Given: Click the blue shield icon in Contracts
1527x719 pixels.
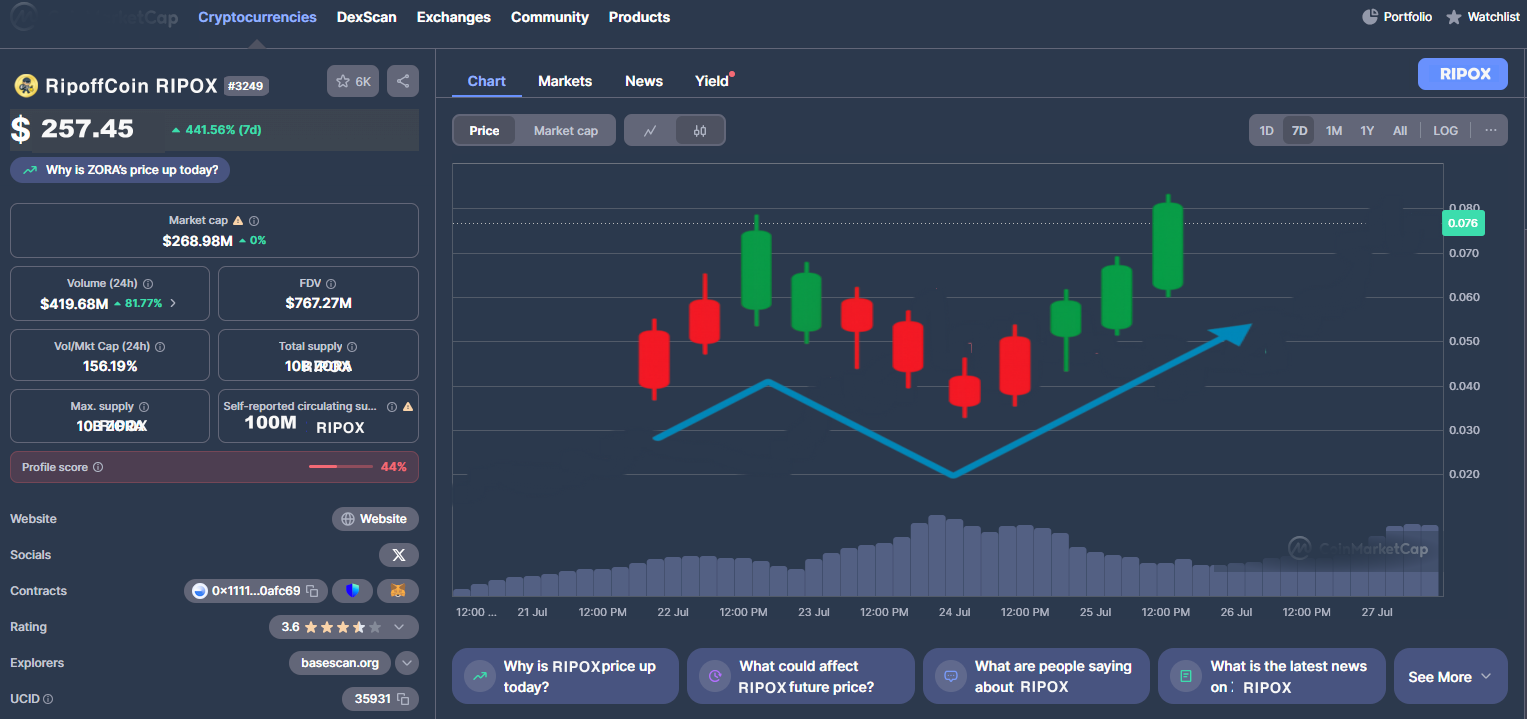Looking at the screenshot, I should 352,591.
